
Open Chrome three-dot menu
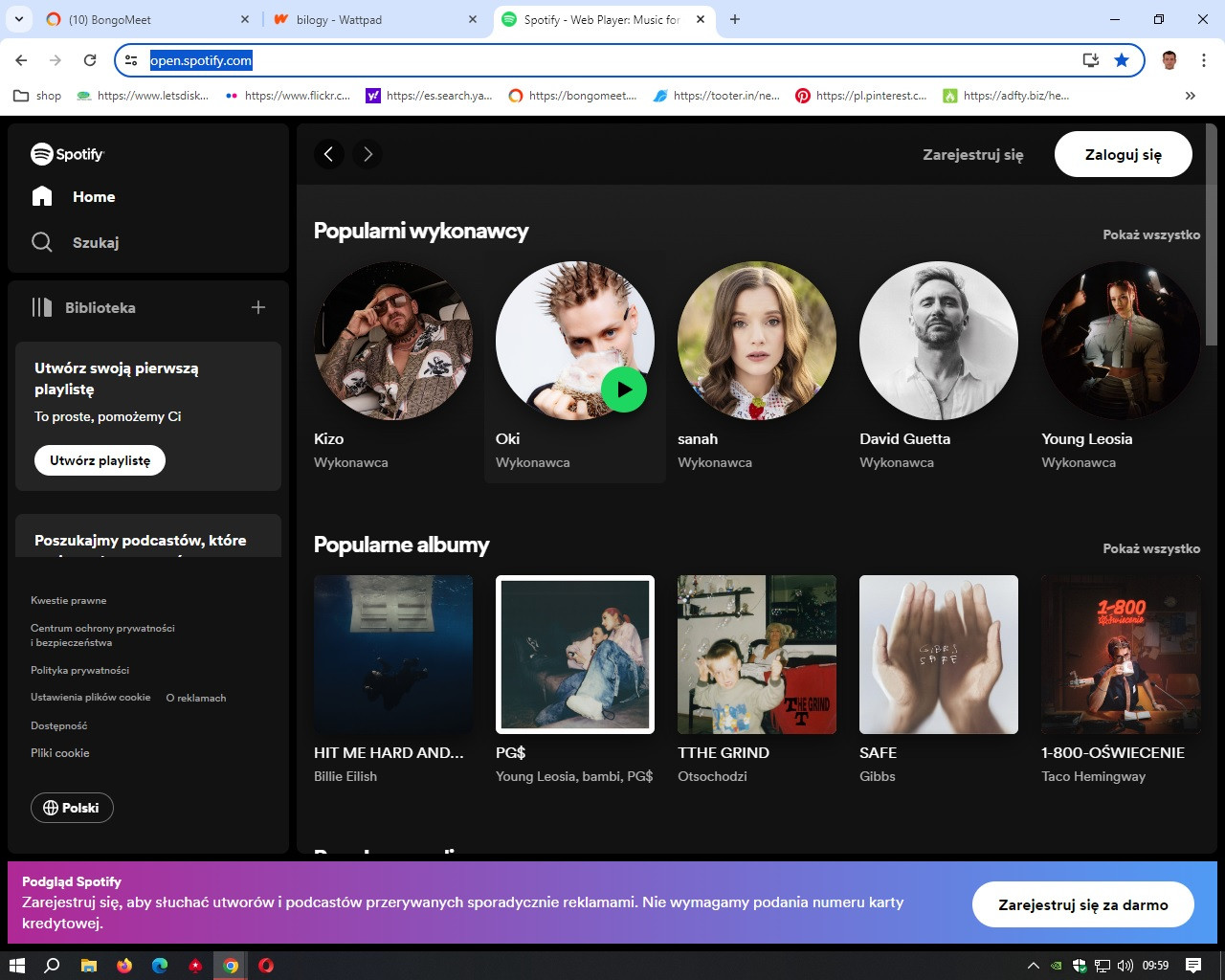pyautogui.click(x=1203, y=60)
